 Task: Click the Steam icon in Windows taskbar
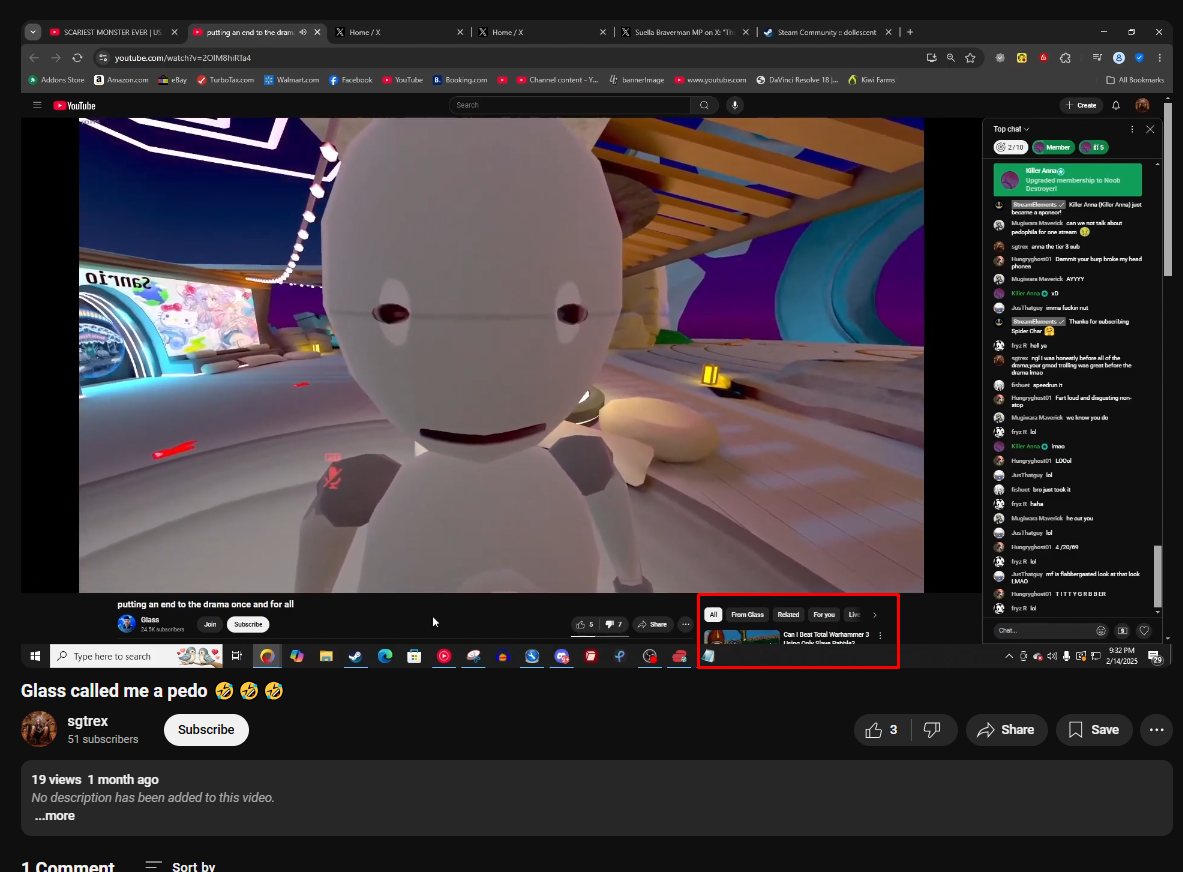354,656
